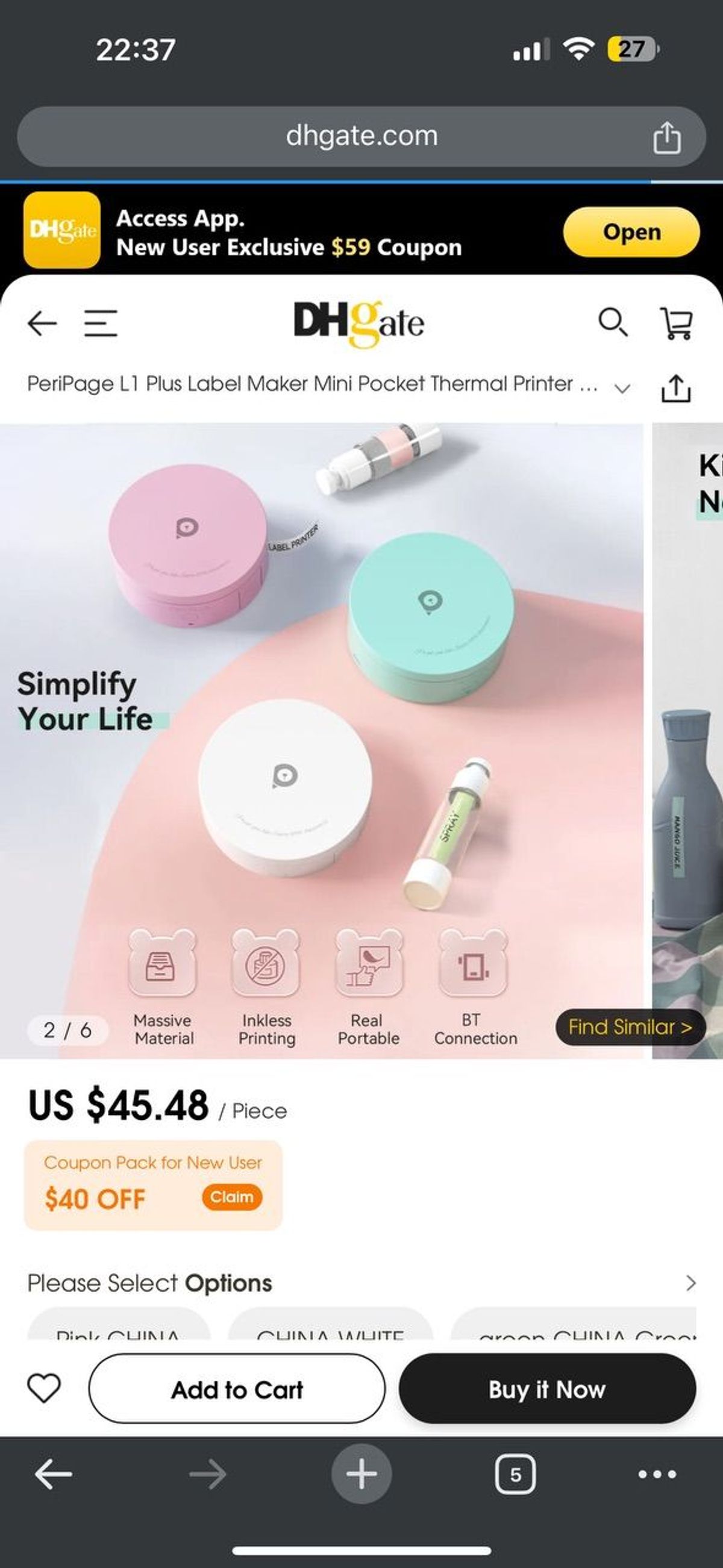Image resolution: width=723 pixels, height=1568 pixels.
Task: Open the browser tabs switcher showing 5
Action: coord(516,1474)
